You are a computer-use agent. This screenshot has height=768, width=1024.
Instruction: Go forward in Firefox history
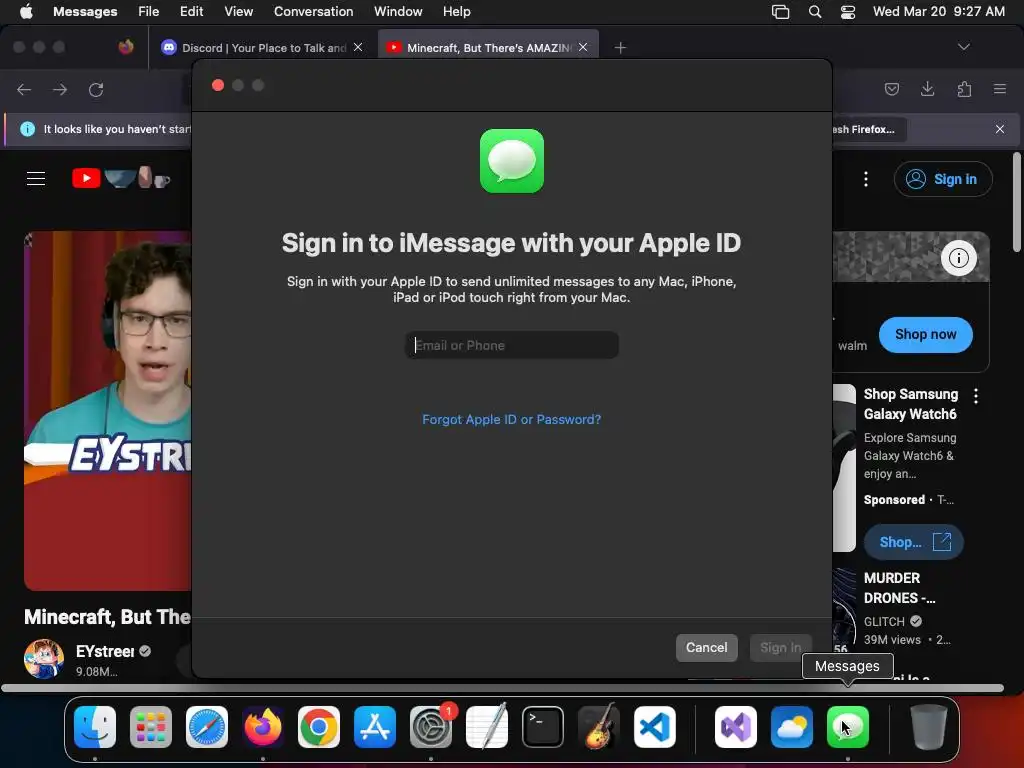click(60, 89)
